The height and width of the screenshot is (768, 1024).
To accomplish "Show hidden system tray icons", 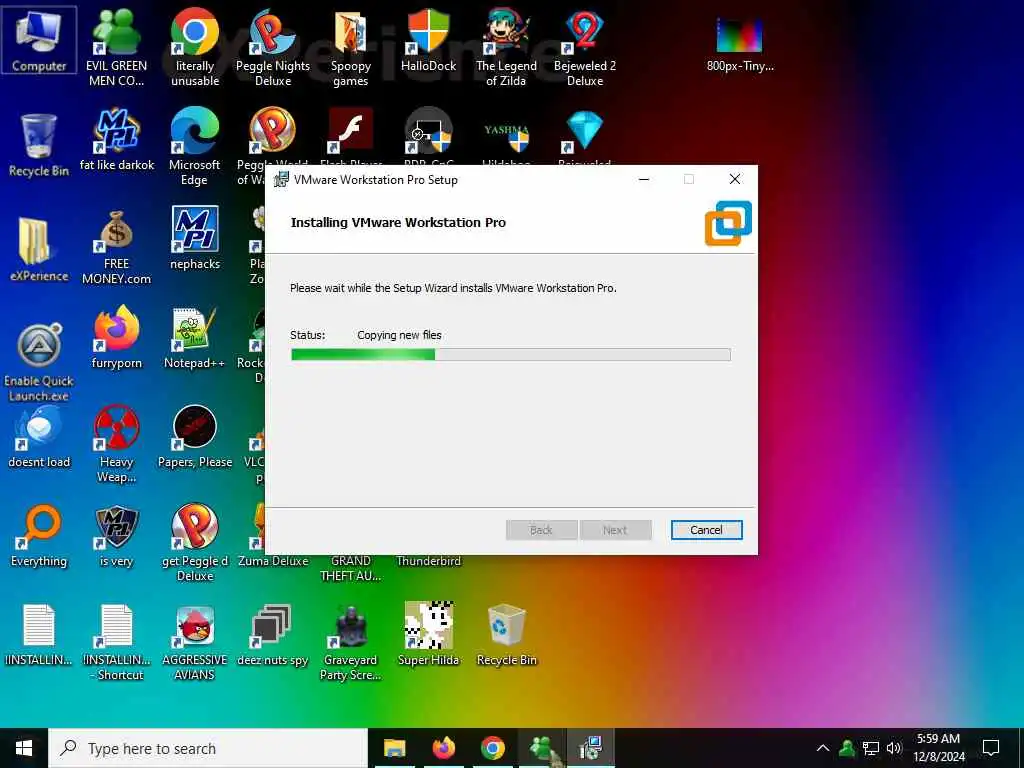I will click(x=823, y=748).
